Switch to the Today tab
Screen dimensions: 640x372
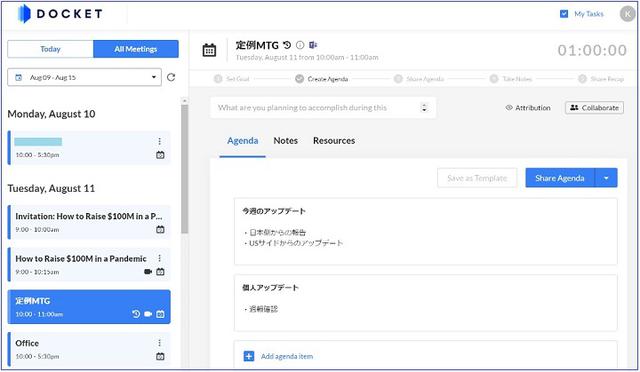point(50,49)
